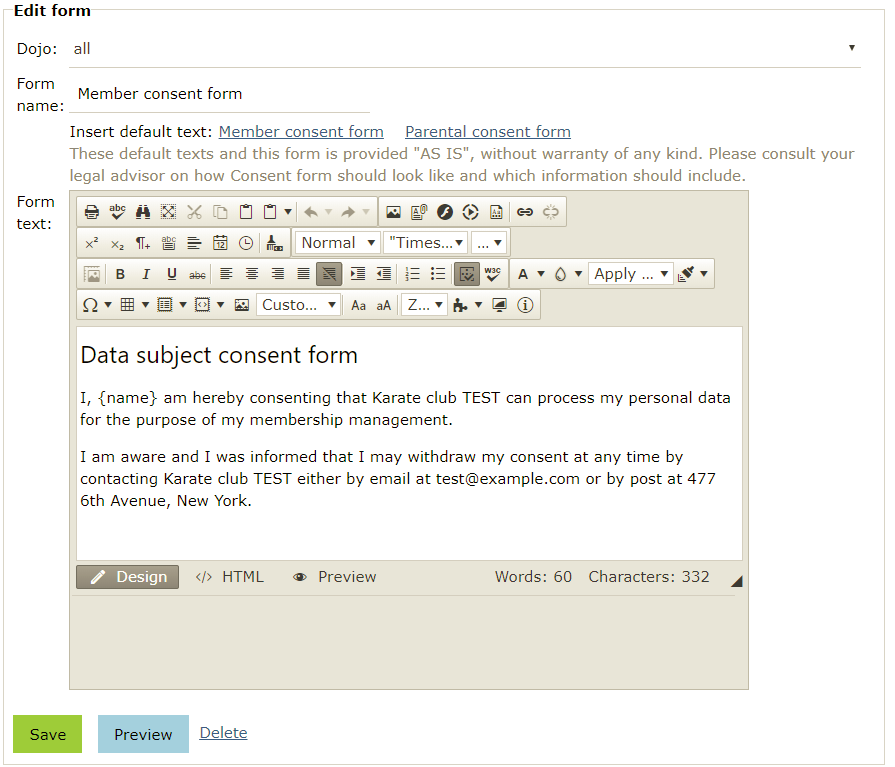895x767 pixels.
Task: Switch to the editor Preview tab
Action: [x=335, y=577]
